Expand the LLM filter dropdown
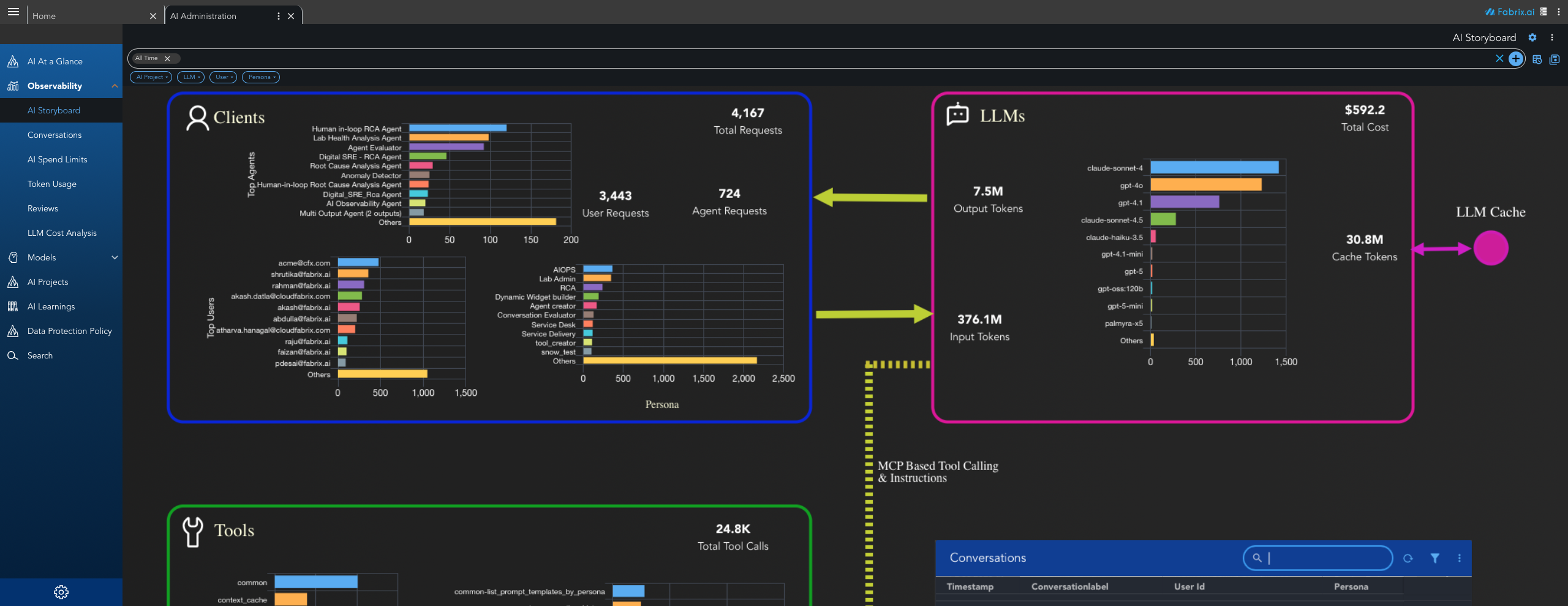 pyautogui.click(x=190, y=77)
